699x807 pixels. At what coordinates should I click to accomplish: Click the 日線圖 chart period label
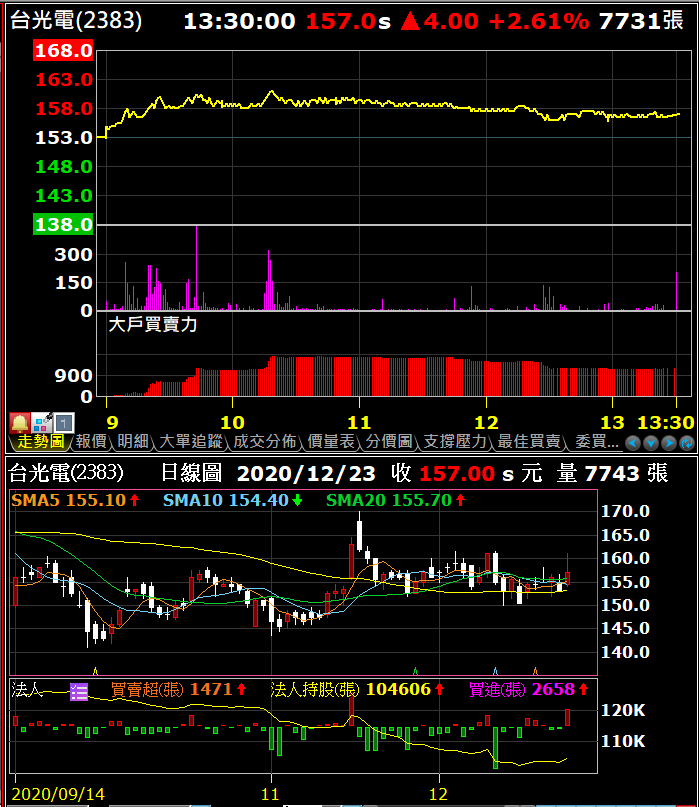192,472
